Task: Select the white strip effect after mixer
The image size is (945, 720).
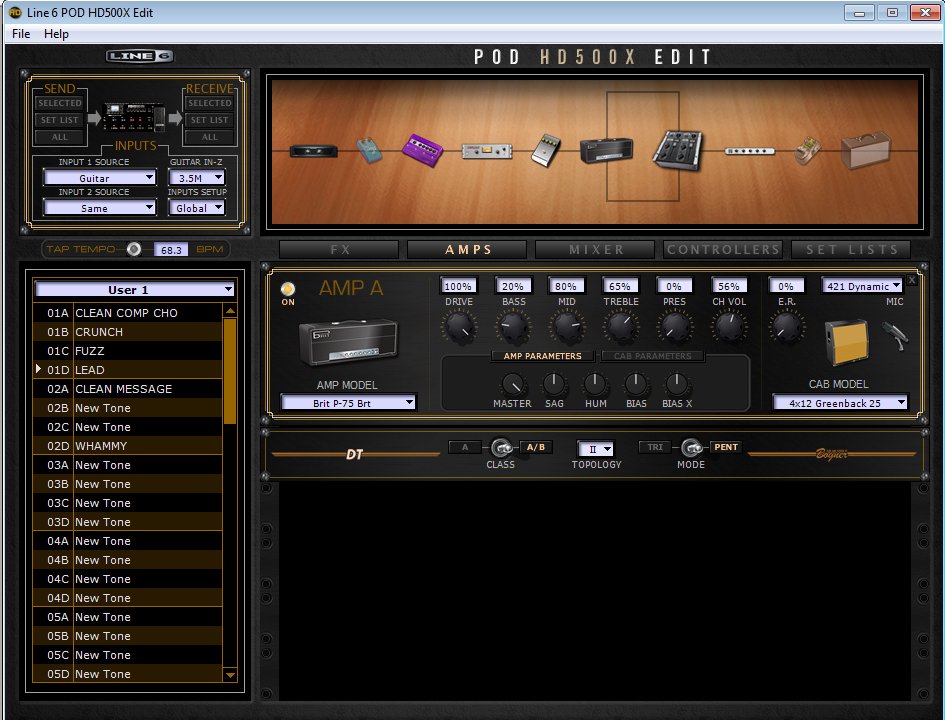Action: click(x=749, y=151)
